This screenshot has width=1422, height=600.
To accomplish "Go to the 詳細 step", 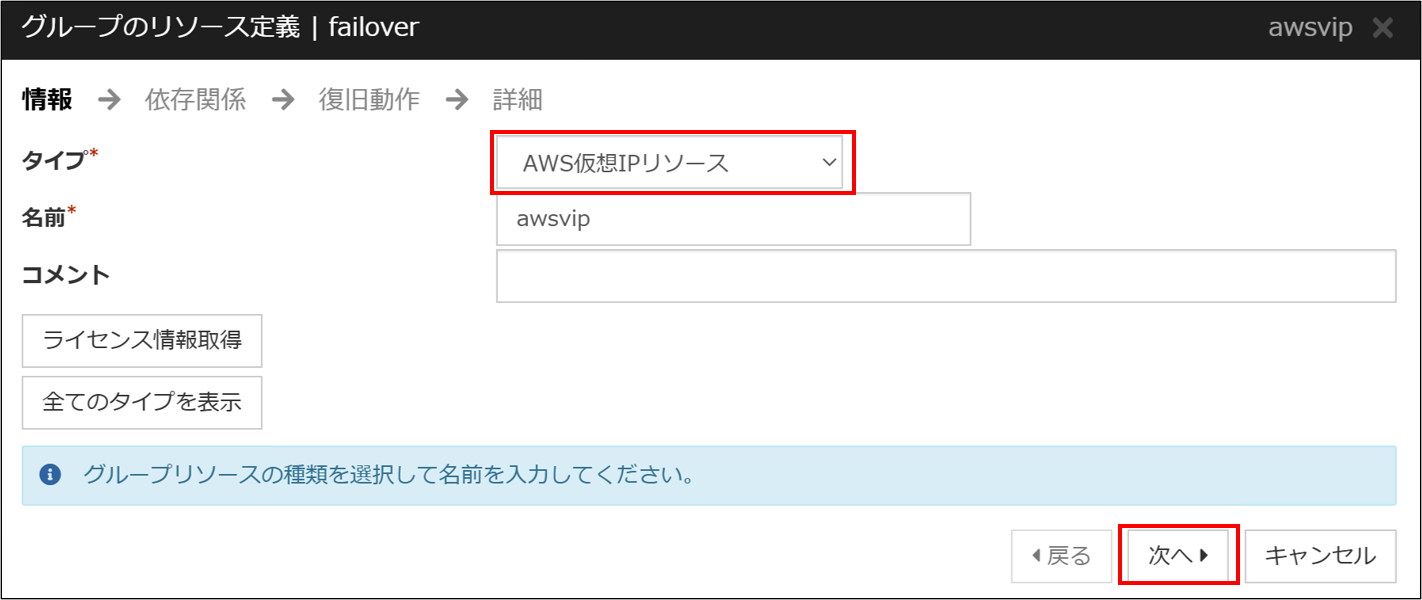I will (518, 100).
